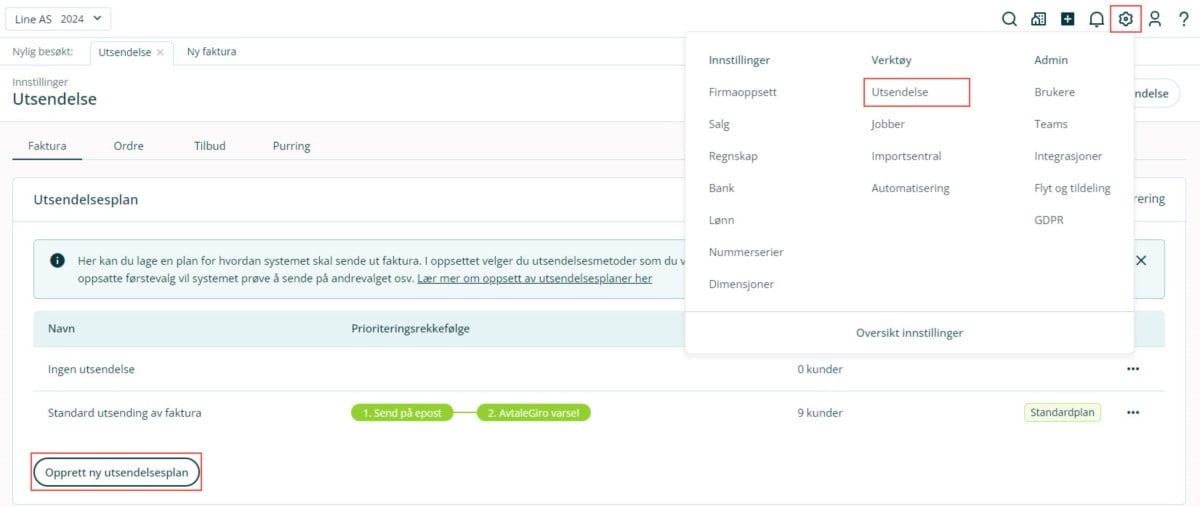Viewport: 1200px width, 507px height.
Task: Open the user profile icon
Action: [1154, 19]
